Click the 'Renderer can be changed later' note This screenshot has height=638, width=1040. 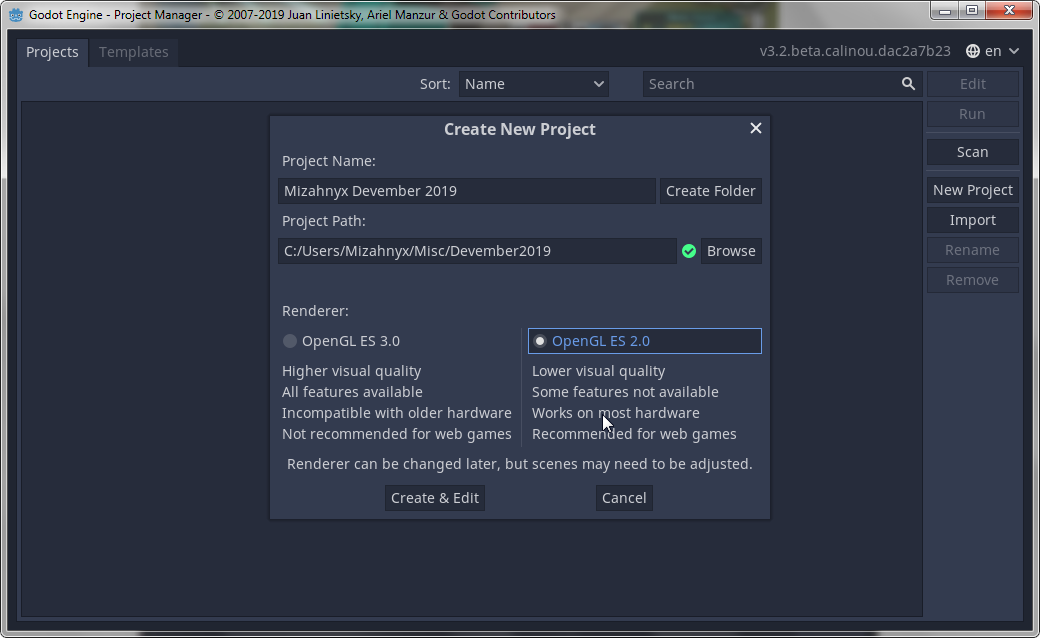519,464
